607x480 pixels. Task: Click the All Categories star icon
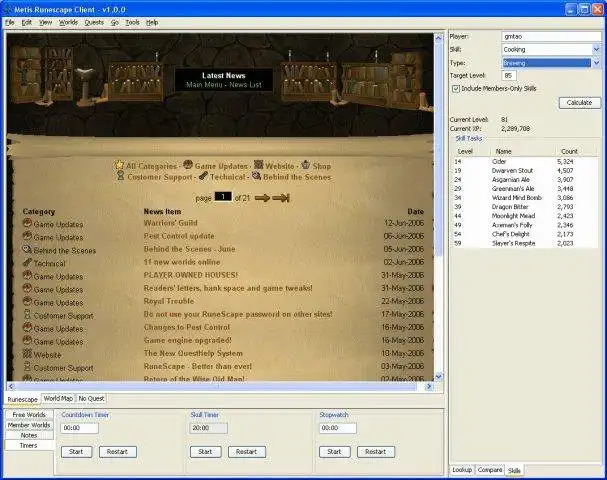pyautogui.click(x=119, y=165)
